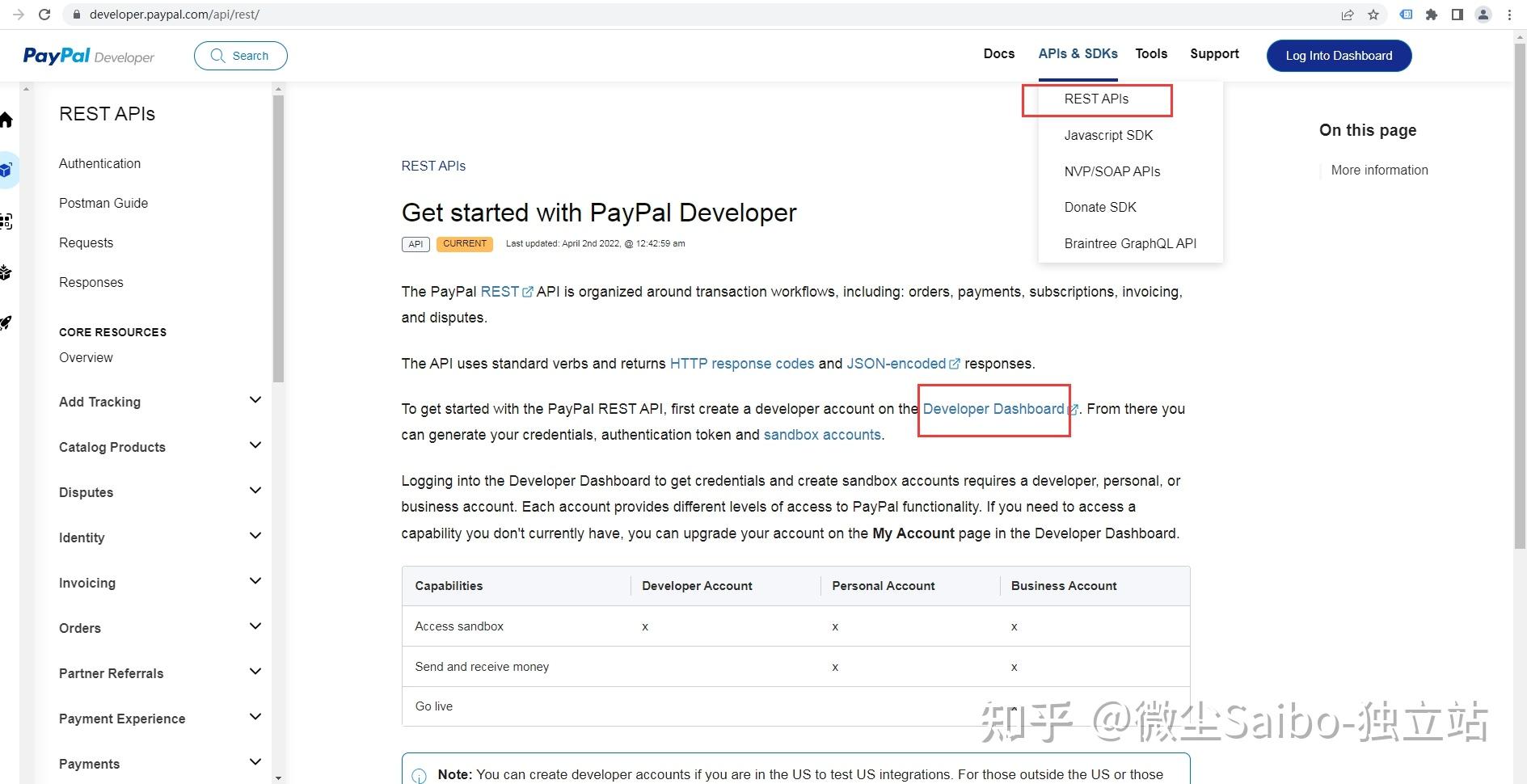
Task: Open the Search bar with magnifier icon
Action: tap(240, 56)
